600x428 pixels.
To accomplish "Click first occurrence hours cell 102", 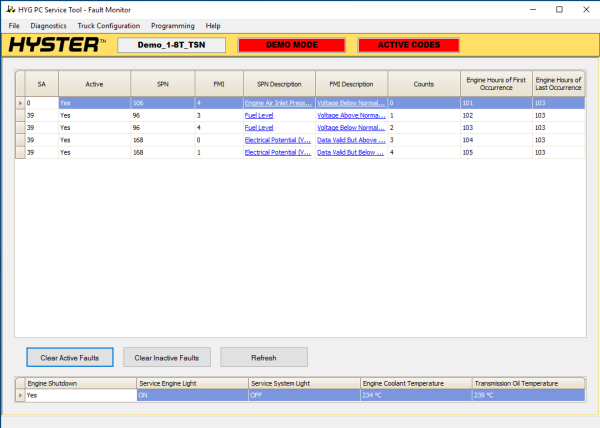I will click(496, 115).
